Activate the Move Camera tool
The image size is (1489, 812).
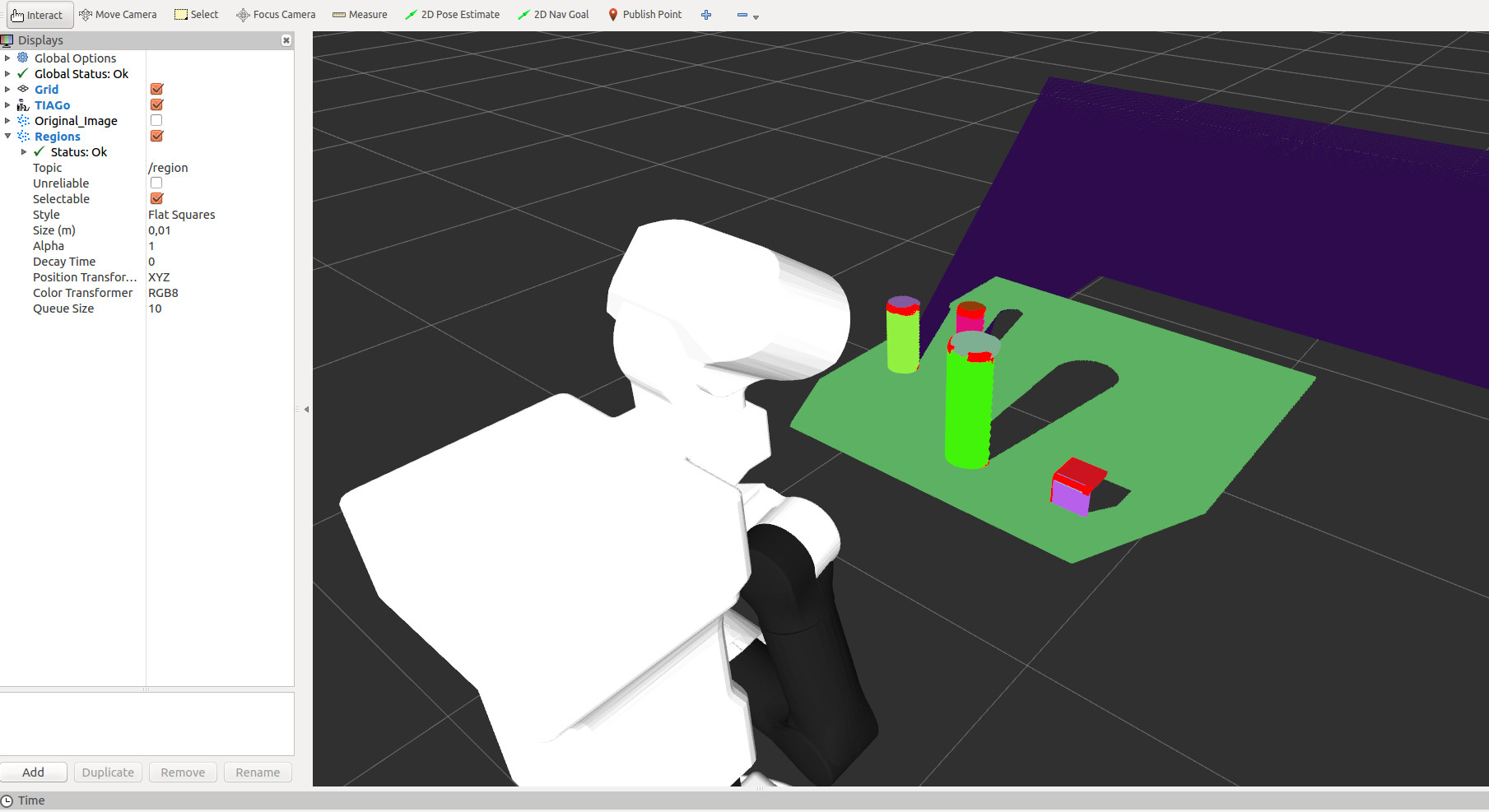coord(118,15)
